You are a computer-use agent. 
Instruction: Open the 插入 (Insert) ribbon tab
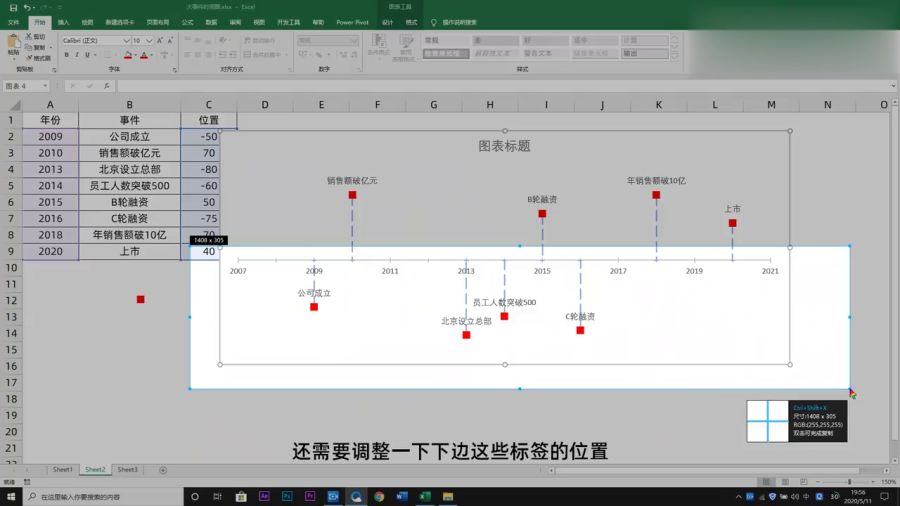coord(63,21)
